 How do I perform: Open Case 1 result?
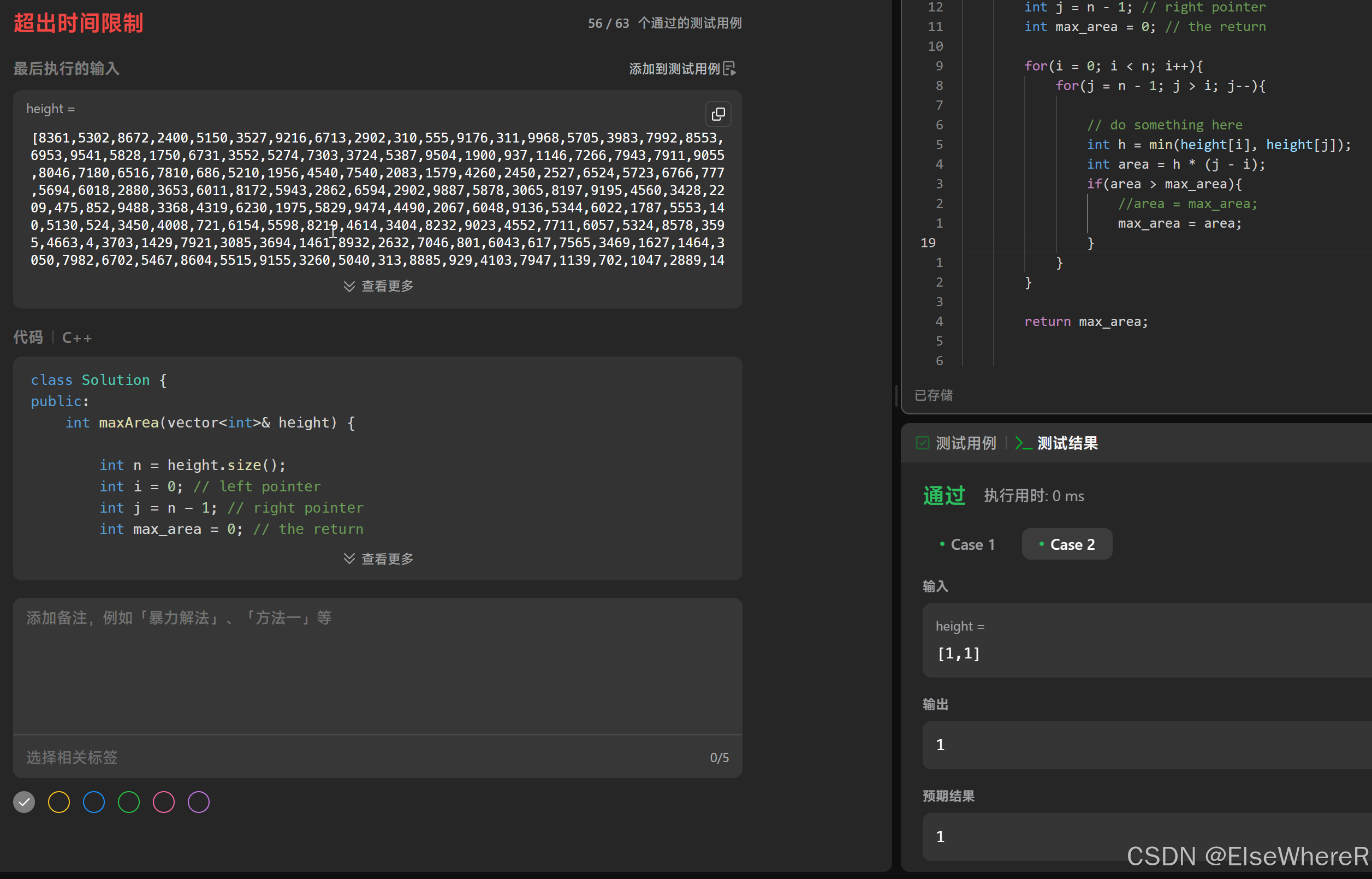click(967, 544)
